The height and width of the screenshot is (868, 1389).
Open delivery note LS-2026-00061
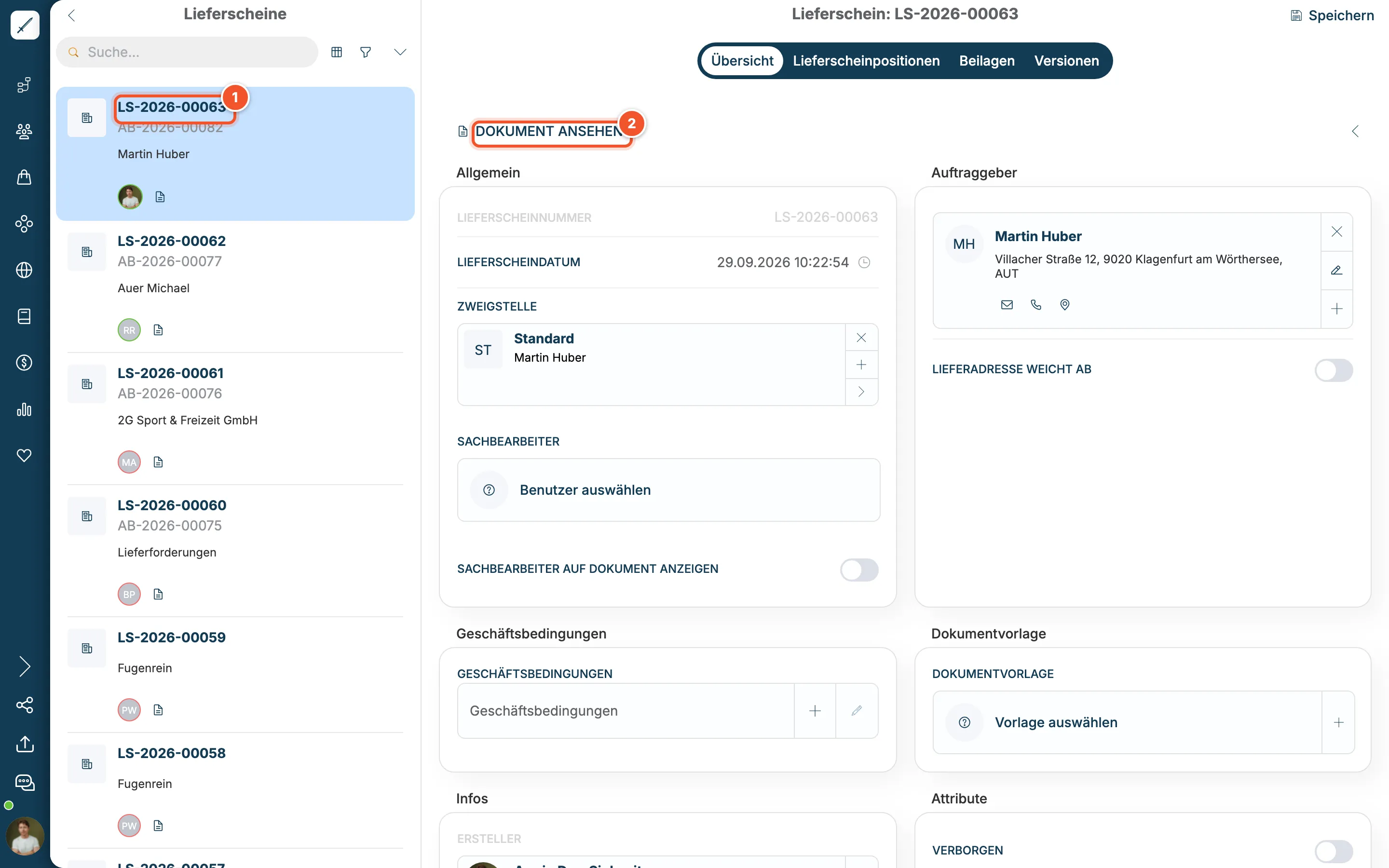tap(235, 419)
